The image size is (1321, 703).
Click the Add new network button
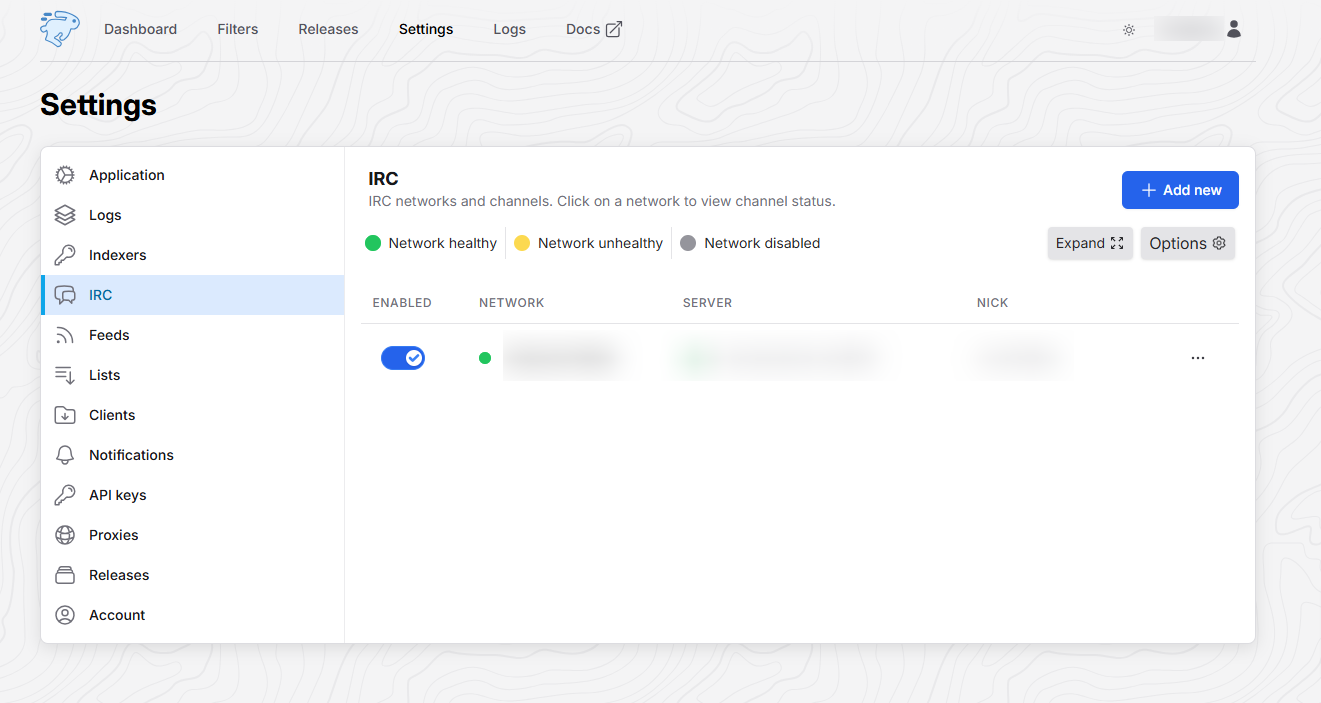coord(1180,190)
